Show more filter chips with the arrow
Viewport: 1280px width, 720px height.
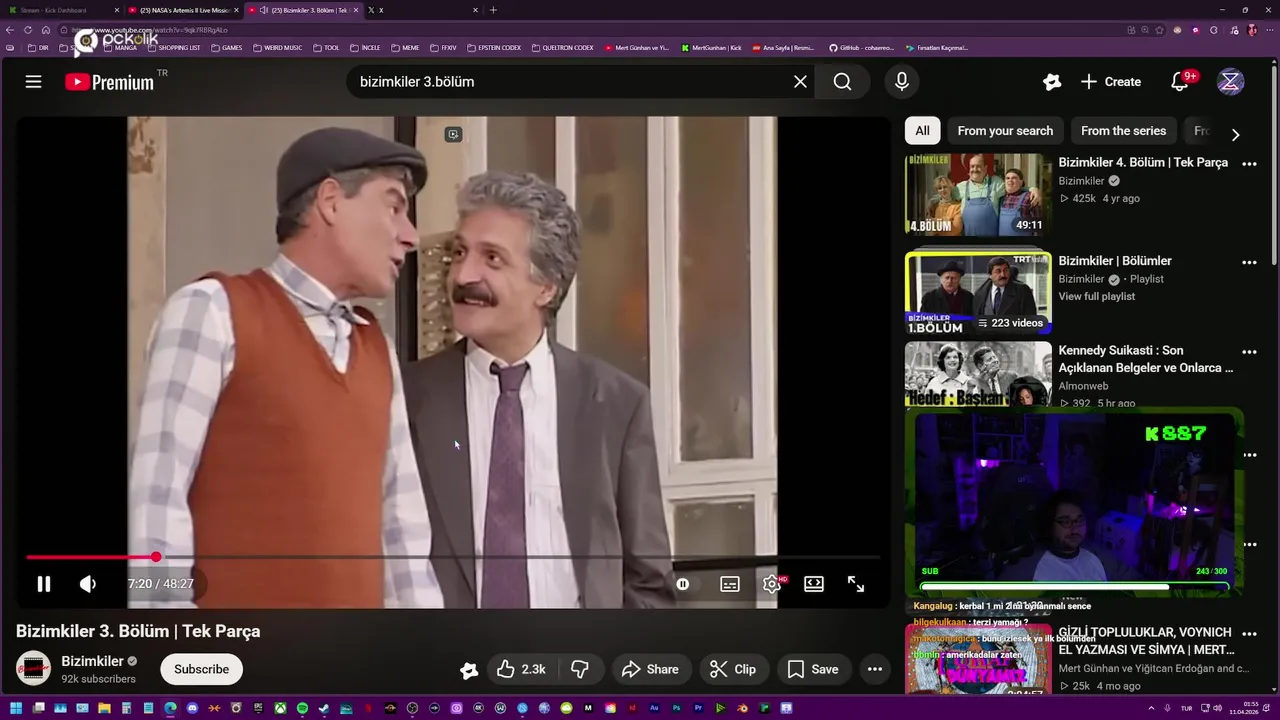1235,134
